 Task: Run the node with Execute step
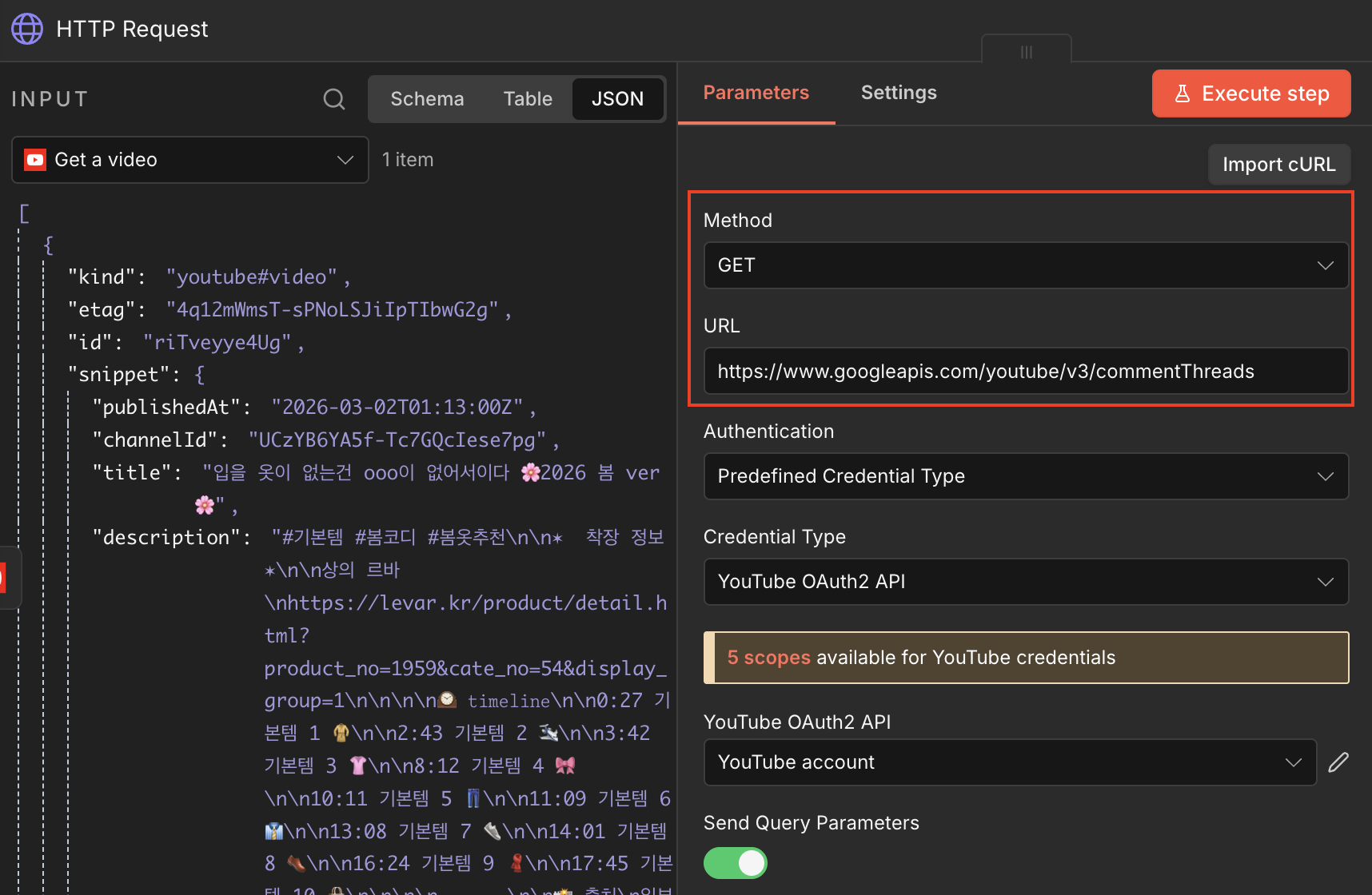click(x=1251, y=93)
